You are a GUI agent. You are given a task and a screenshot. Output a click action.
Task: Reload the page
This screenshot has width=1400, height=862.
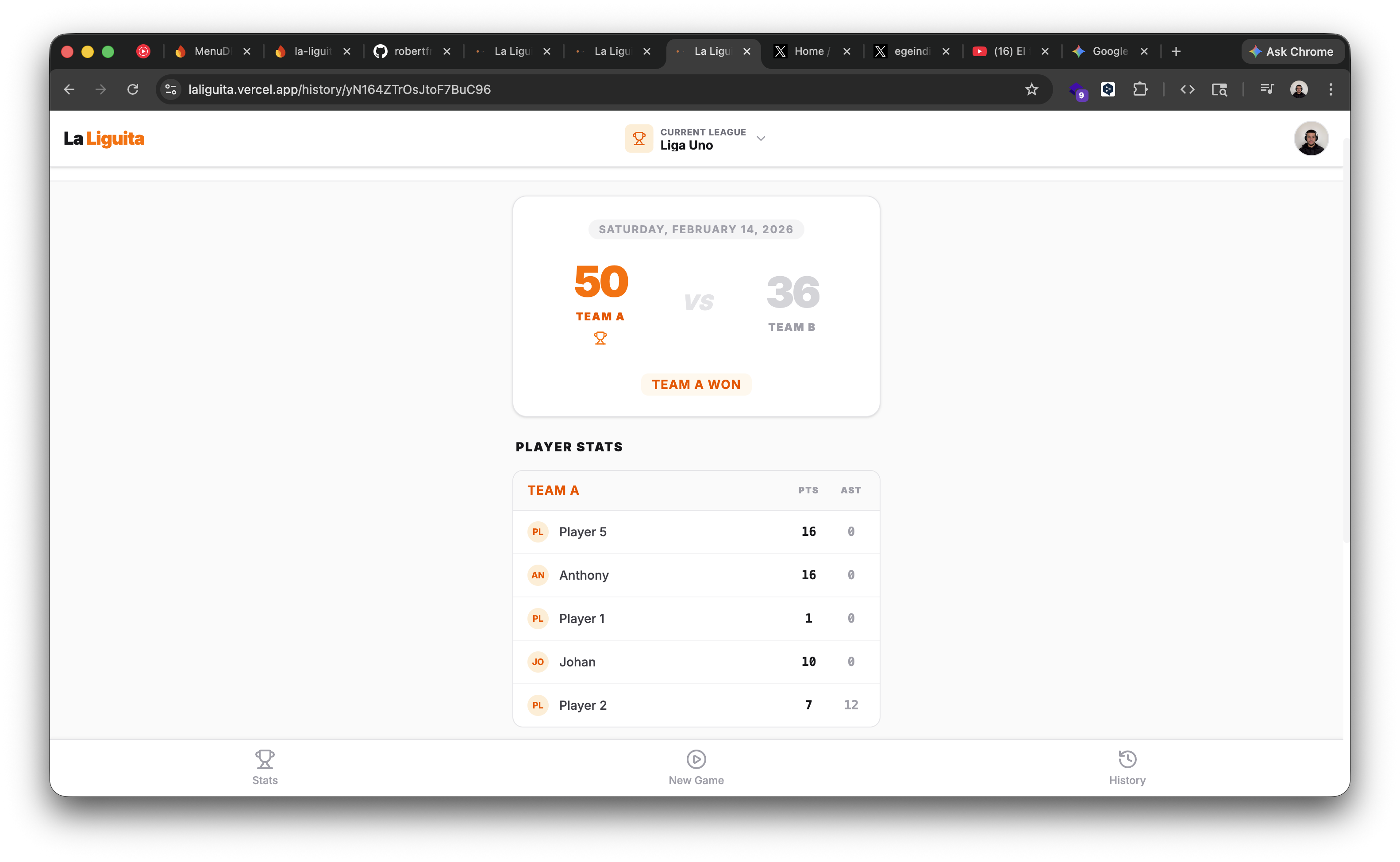[133, 89]
